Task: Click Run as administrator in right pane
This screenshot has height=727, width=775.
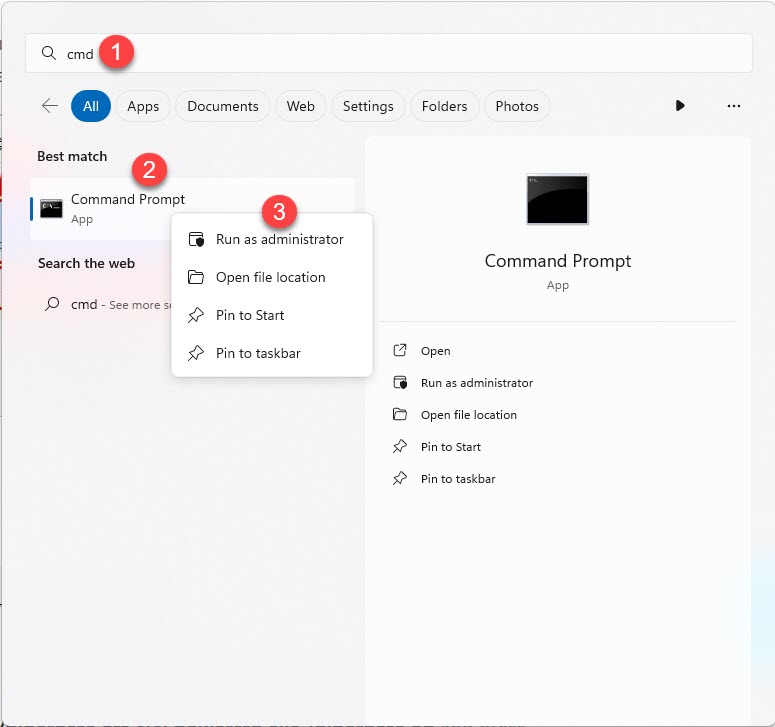Action: [476, 383]
